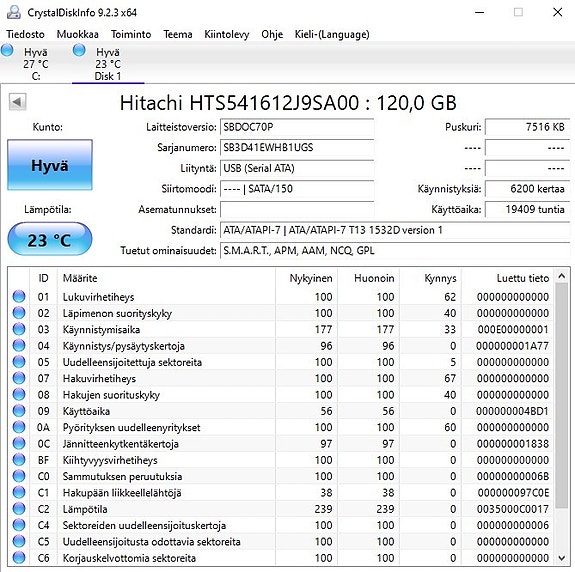Click the Huonoin column header
The height and width of the screenshot is (572, 575).
pyautogui.click(x=368, y=278)
